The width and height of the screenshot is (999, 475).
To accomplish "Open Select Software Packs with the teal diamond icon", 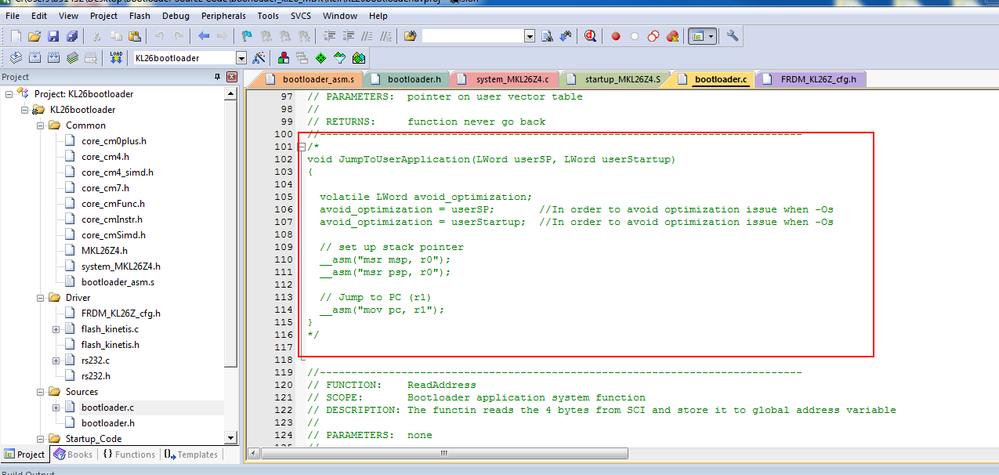I will [340, 58].
